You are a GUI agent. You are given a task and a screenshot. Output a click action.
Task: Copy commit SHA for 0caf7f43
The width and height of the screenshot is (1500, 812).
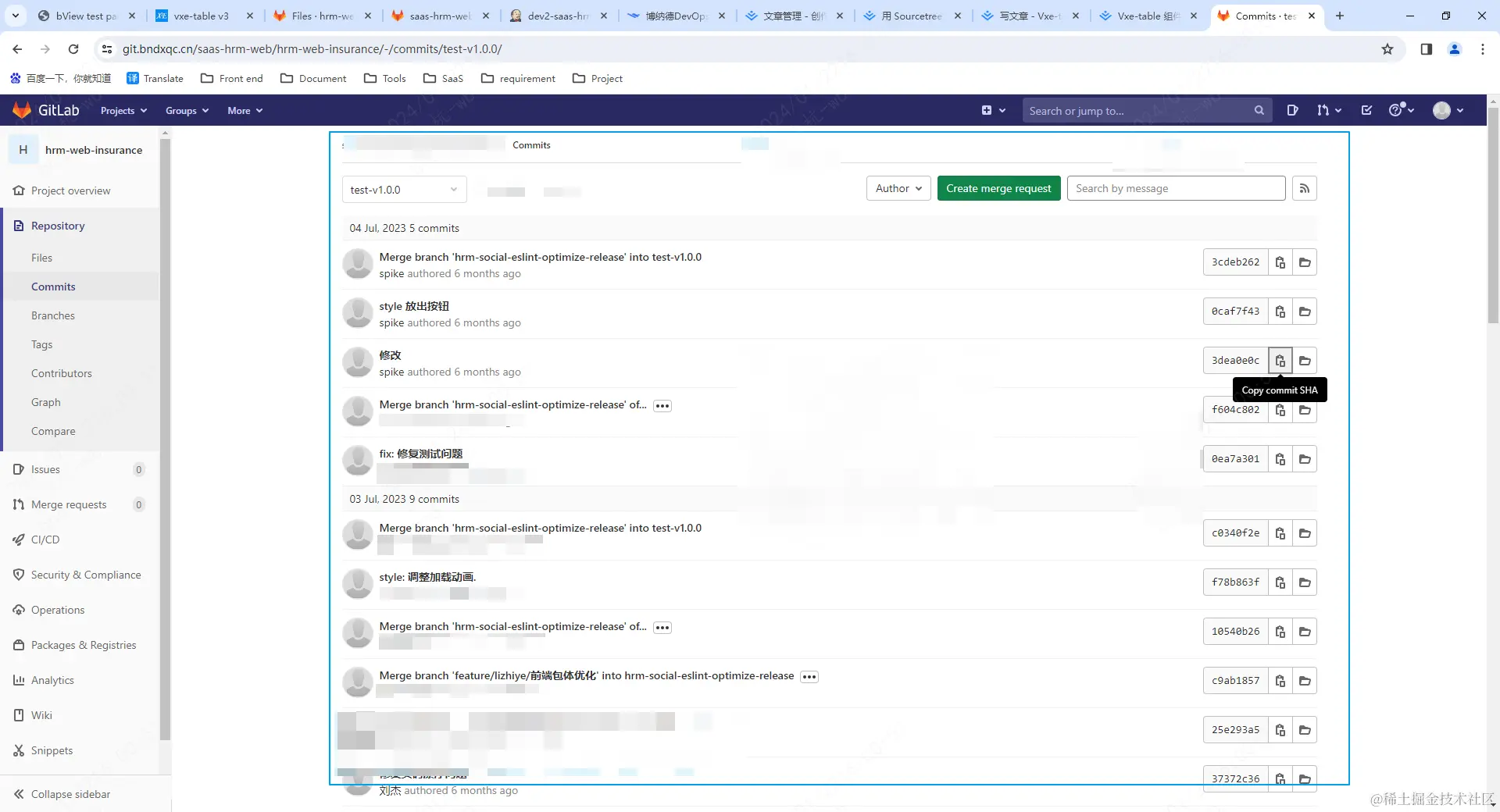[x=1280, y=312]
